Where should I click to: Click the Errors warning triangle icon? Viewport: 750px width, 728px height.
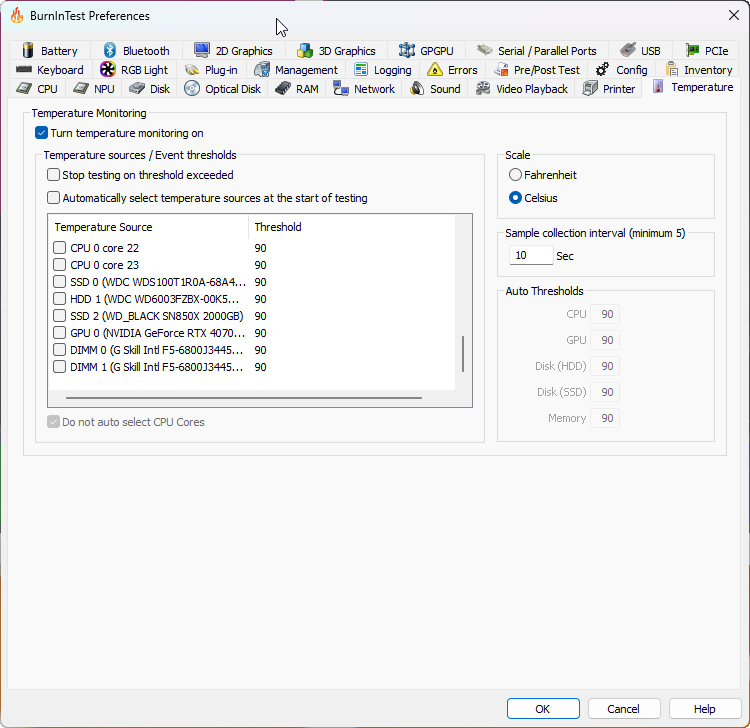point(435,69)
